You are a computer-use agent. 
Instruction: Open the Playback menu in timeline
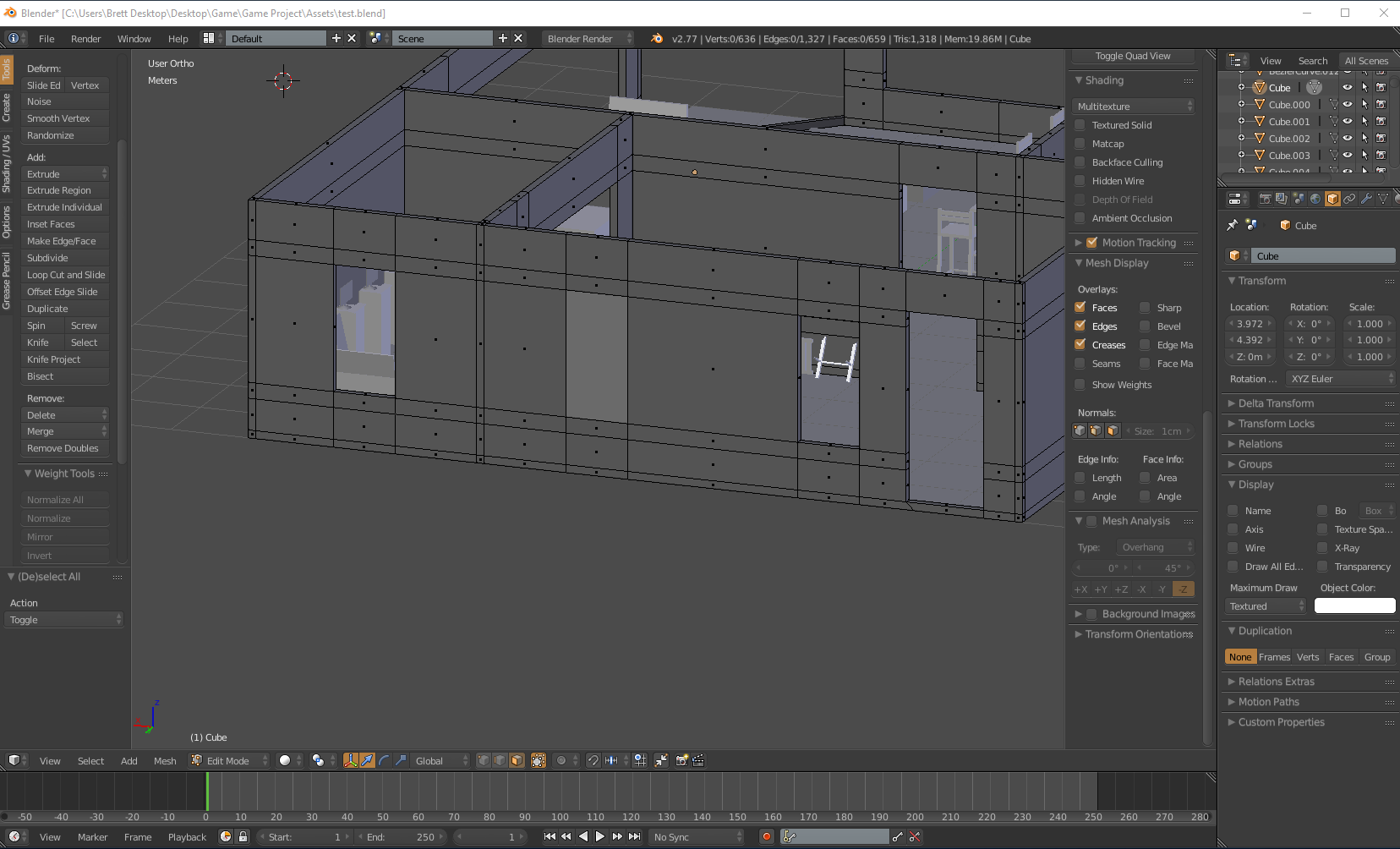coord(187,837)
